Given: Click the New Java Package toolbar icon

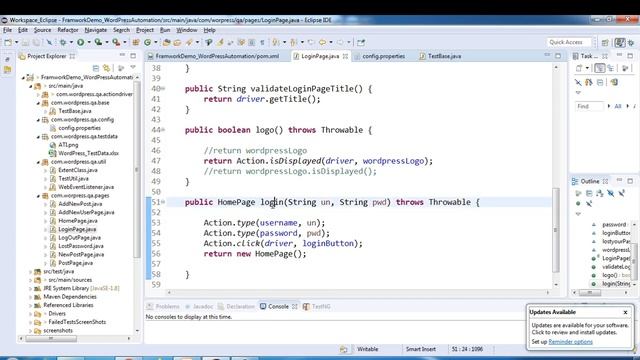Looking at the screenshot, I should (x=136, y=42).
